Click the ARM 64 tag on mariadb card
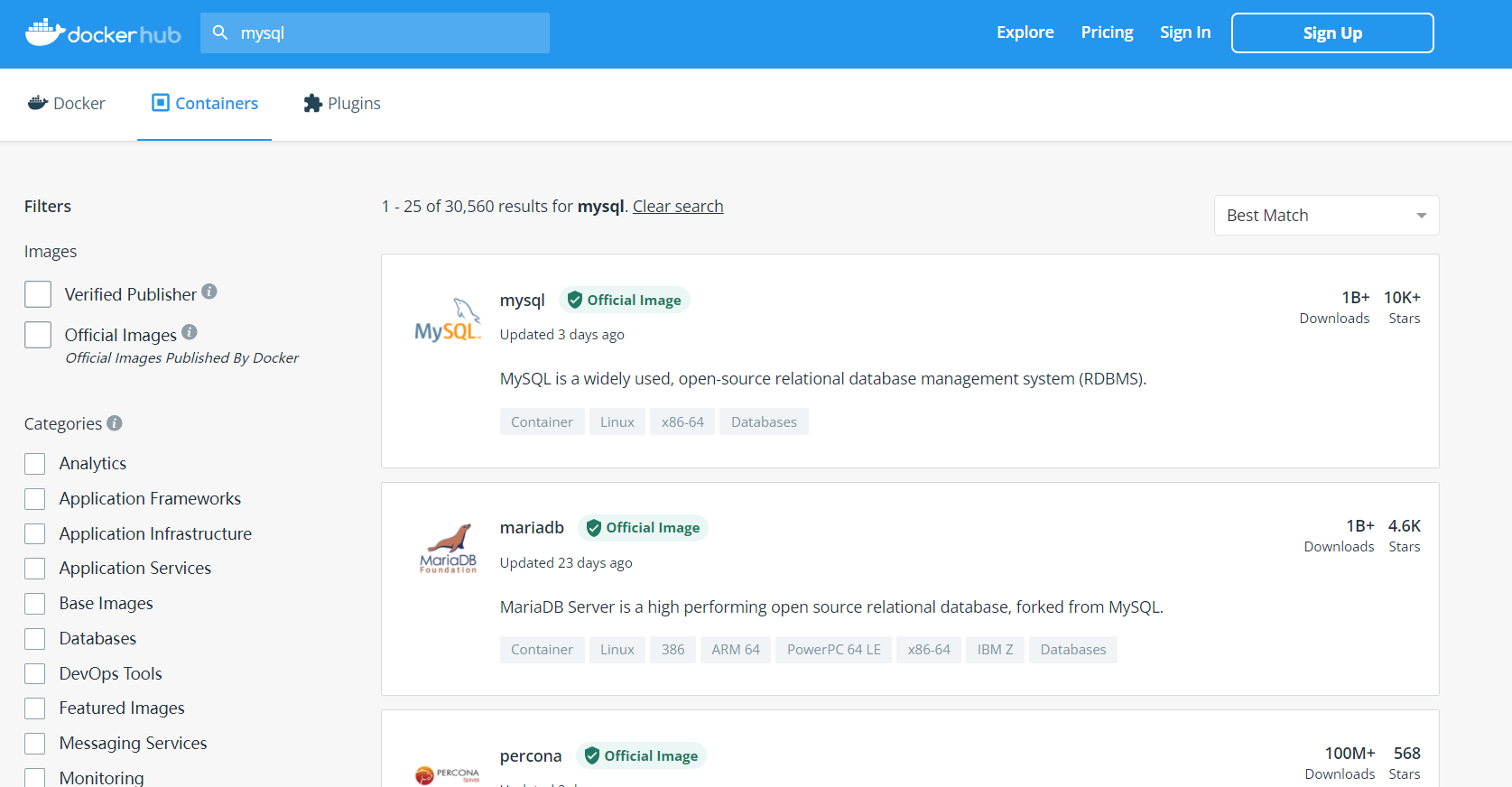The image size is (1512, 787). pyautogui.click(x=736, y=650)
